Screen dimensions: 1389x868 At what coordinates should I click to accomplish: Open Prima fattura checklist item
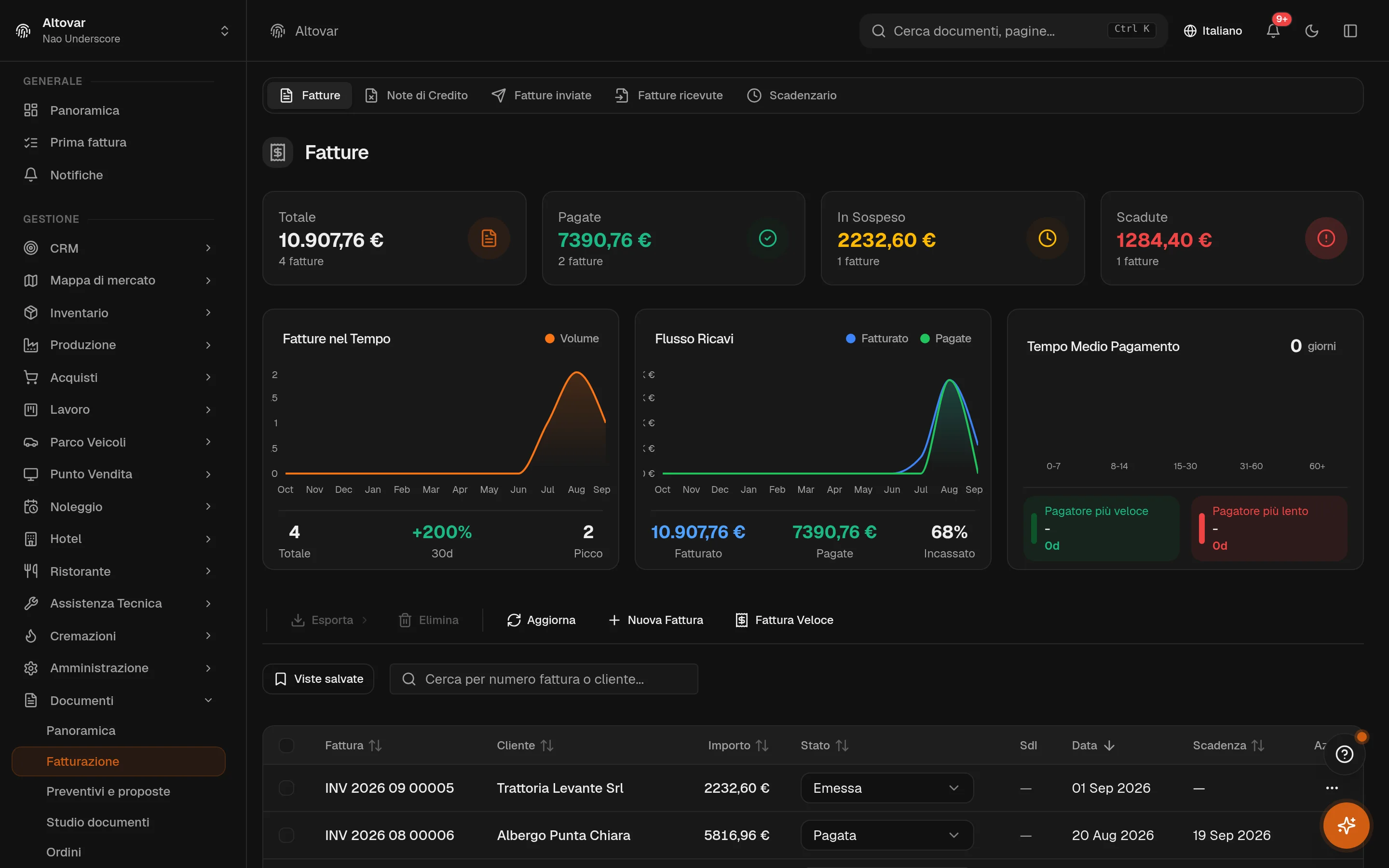119,142
